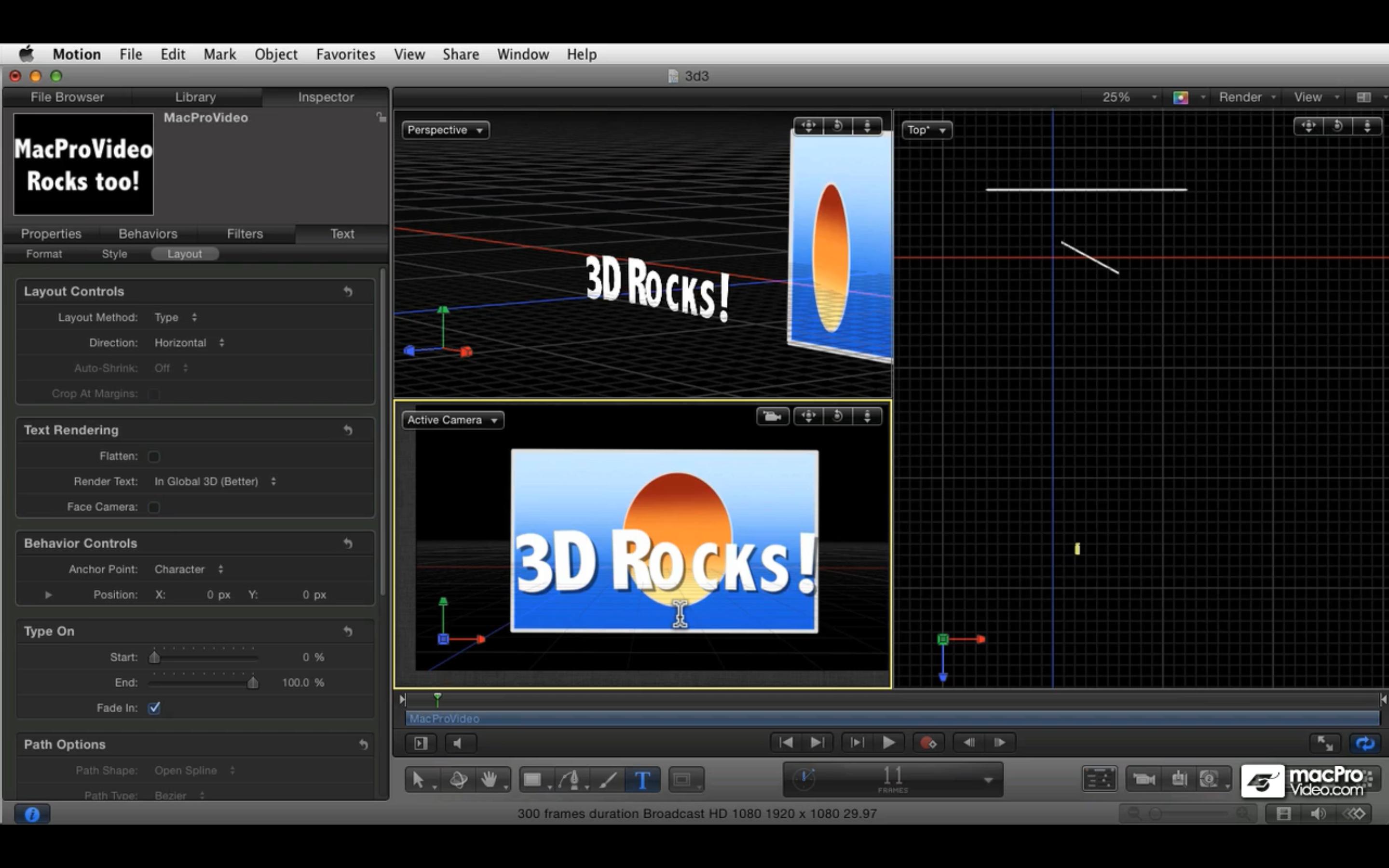Open the Apple menu
1389x868 pixels.
(27, 54)
